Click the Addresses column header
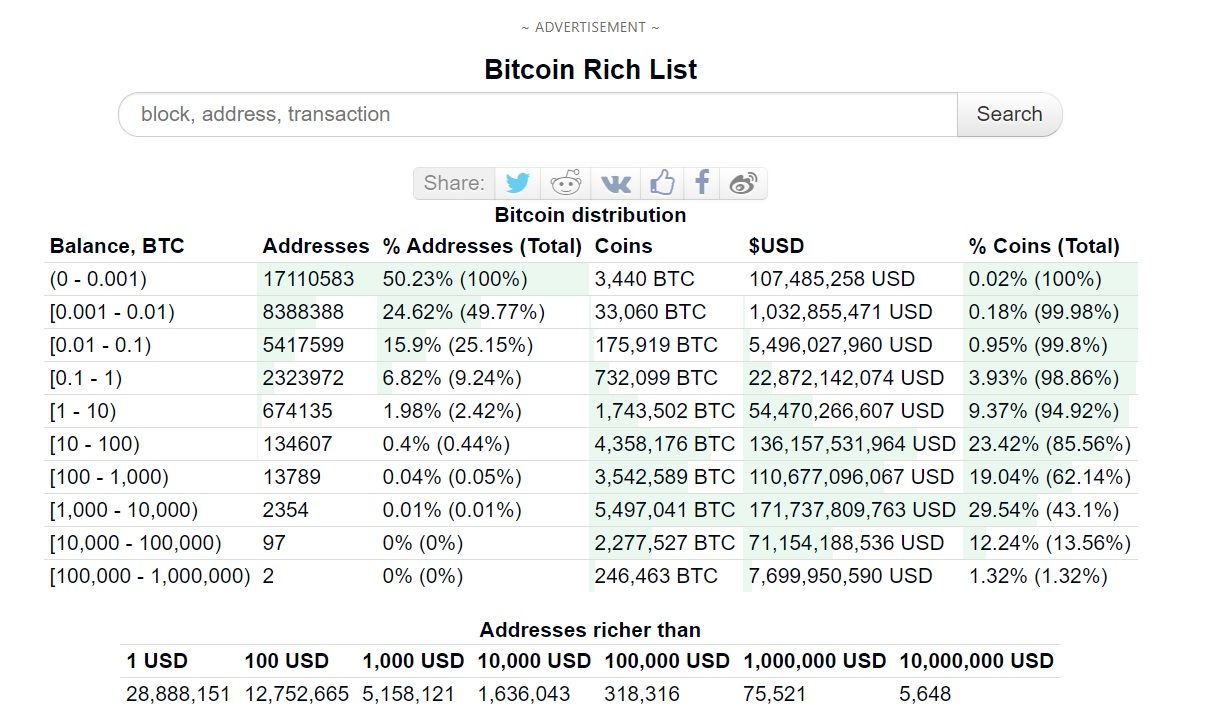1218x714 pixels. coord(316,246)
